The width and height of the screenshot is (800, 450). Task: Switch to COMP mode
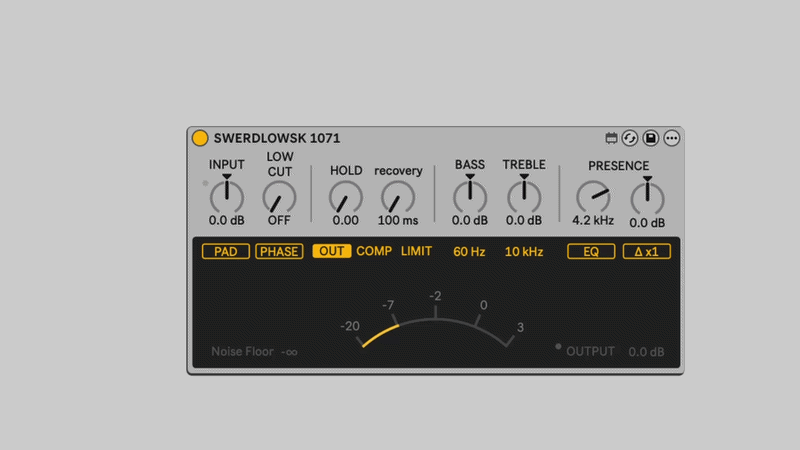point(374,251)
